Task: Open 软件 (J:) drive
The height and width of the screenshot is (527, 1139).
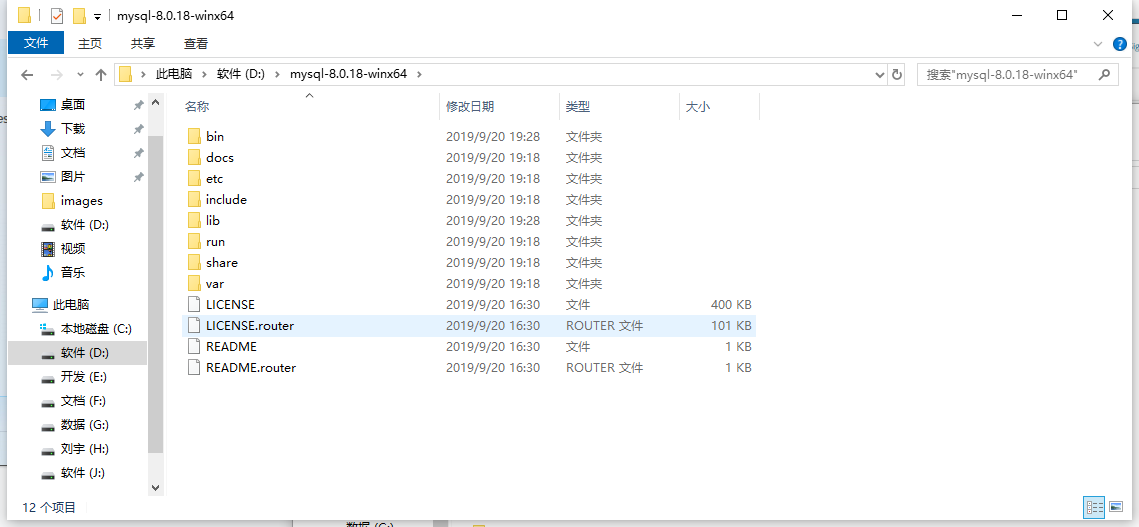Action: [82, 472]
